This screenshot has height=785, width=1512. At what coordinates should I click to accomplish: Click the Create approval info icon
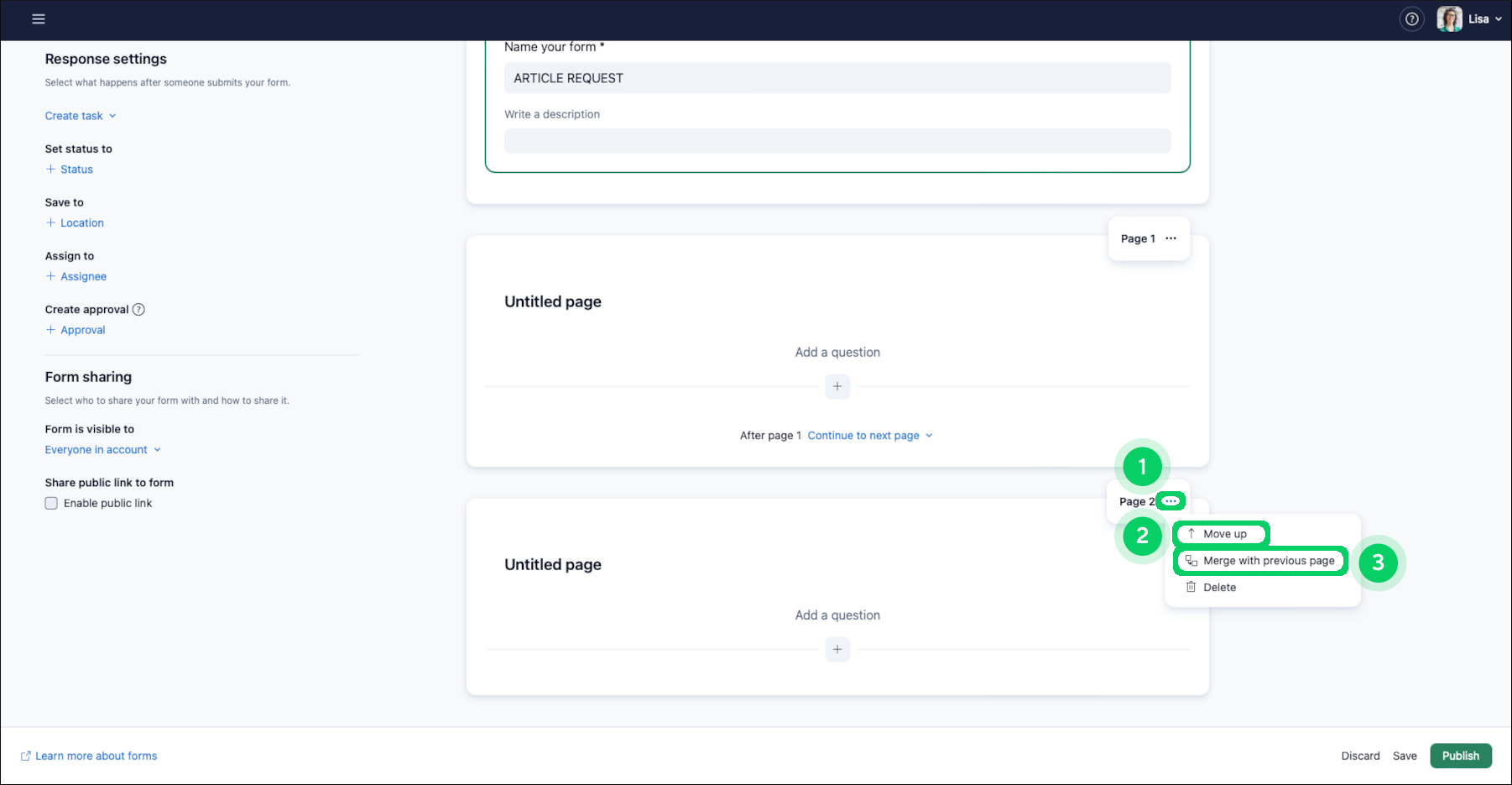[x=139, y=309]
